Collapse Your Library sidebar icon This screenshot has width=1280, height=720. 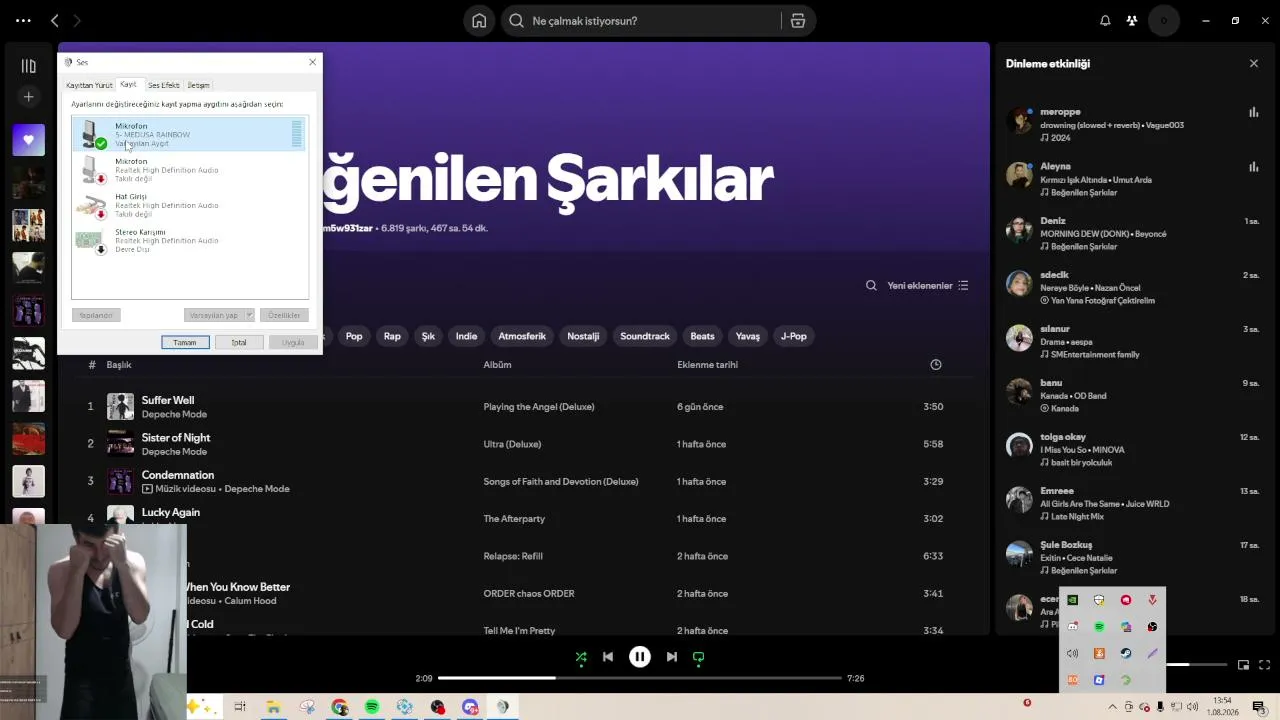pyautogui.click(x=28, y=66)
